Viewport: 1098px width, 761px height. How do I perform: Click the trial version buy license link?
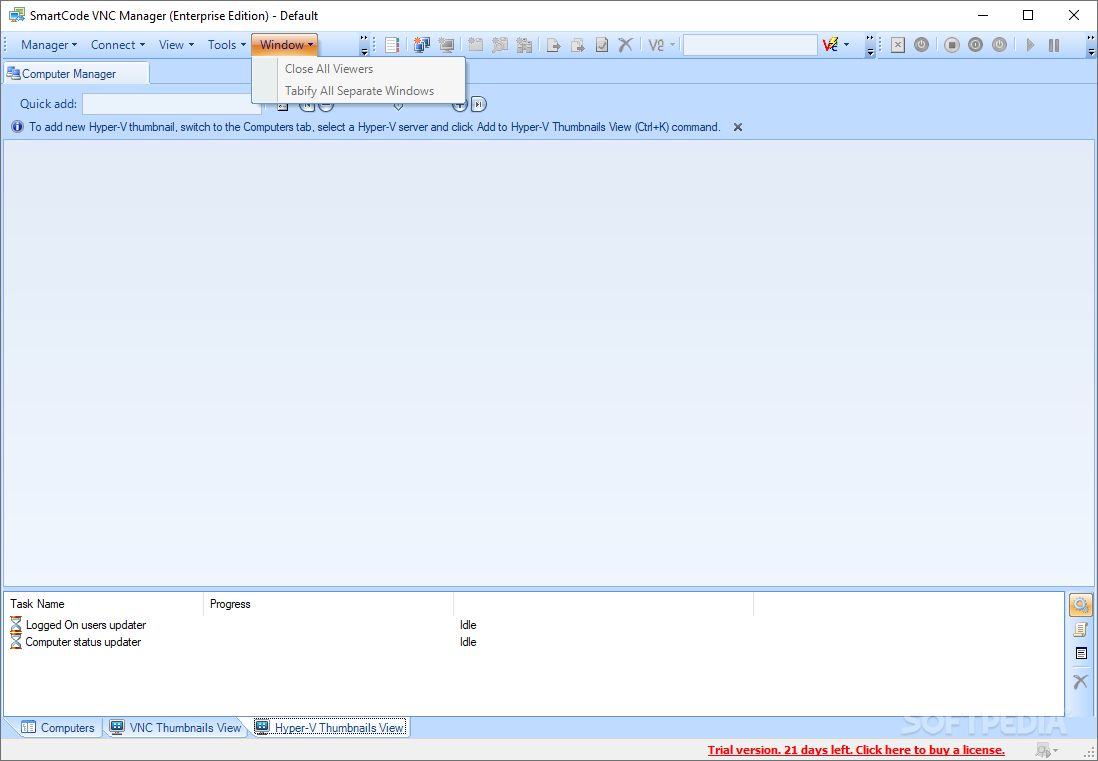[856, 750]
